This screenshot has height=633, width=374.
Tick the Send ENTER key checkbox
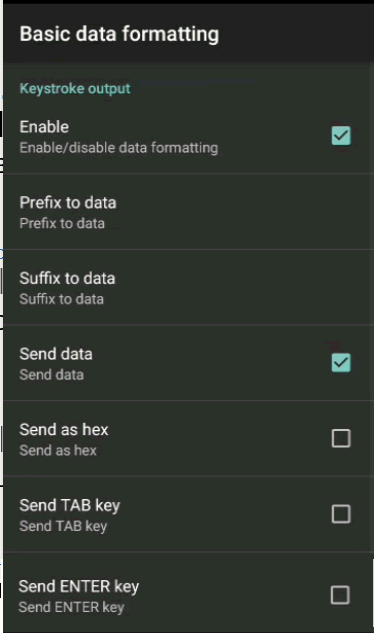[x=340, y=595]
